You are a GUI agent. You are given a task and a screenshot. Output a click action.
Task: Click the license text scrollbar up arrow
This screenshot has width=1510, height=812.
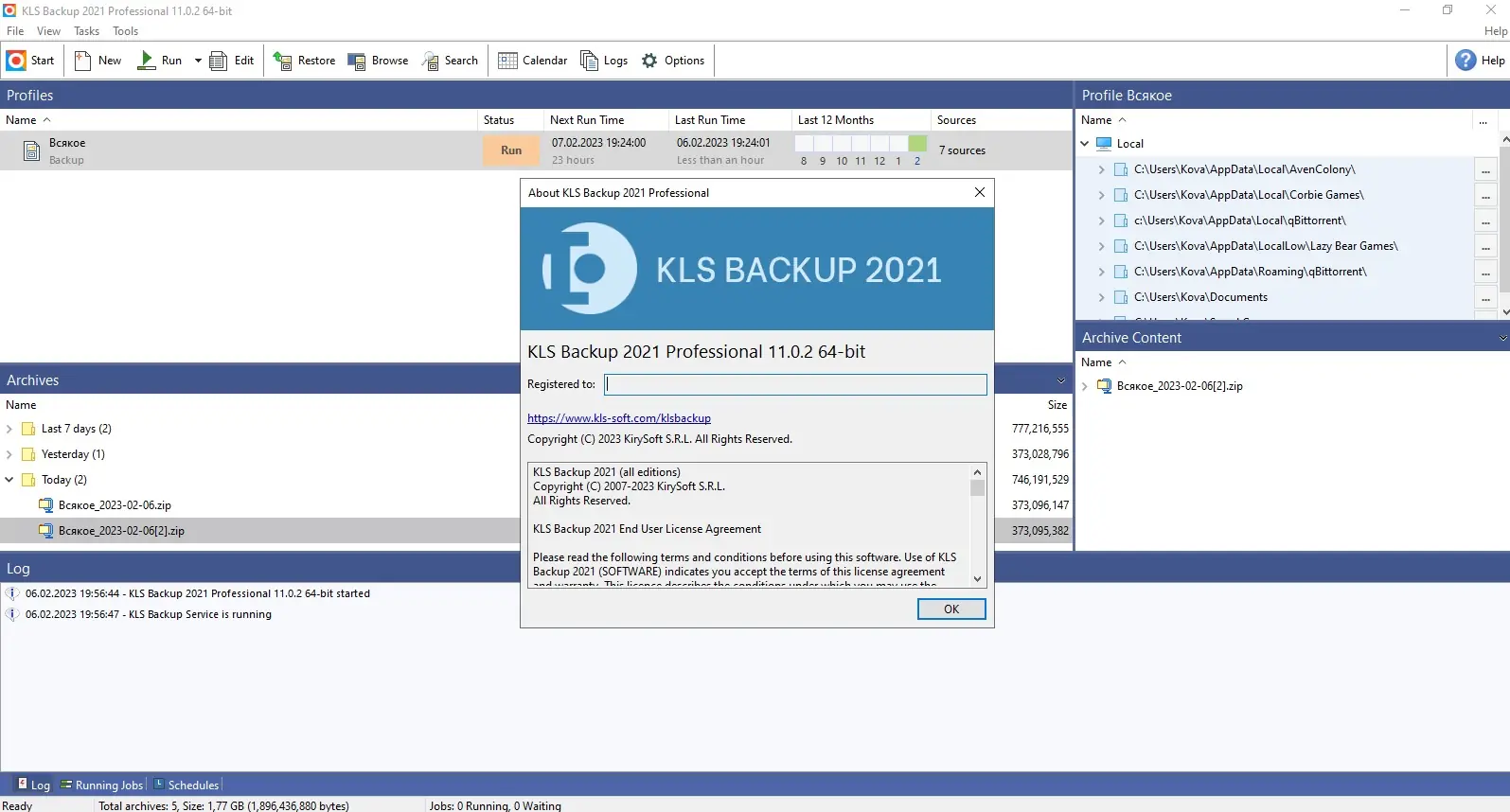(977, 471)
